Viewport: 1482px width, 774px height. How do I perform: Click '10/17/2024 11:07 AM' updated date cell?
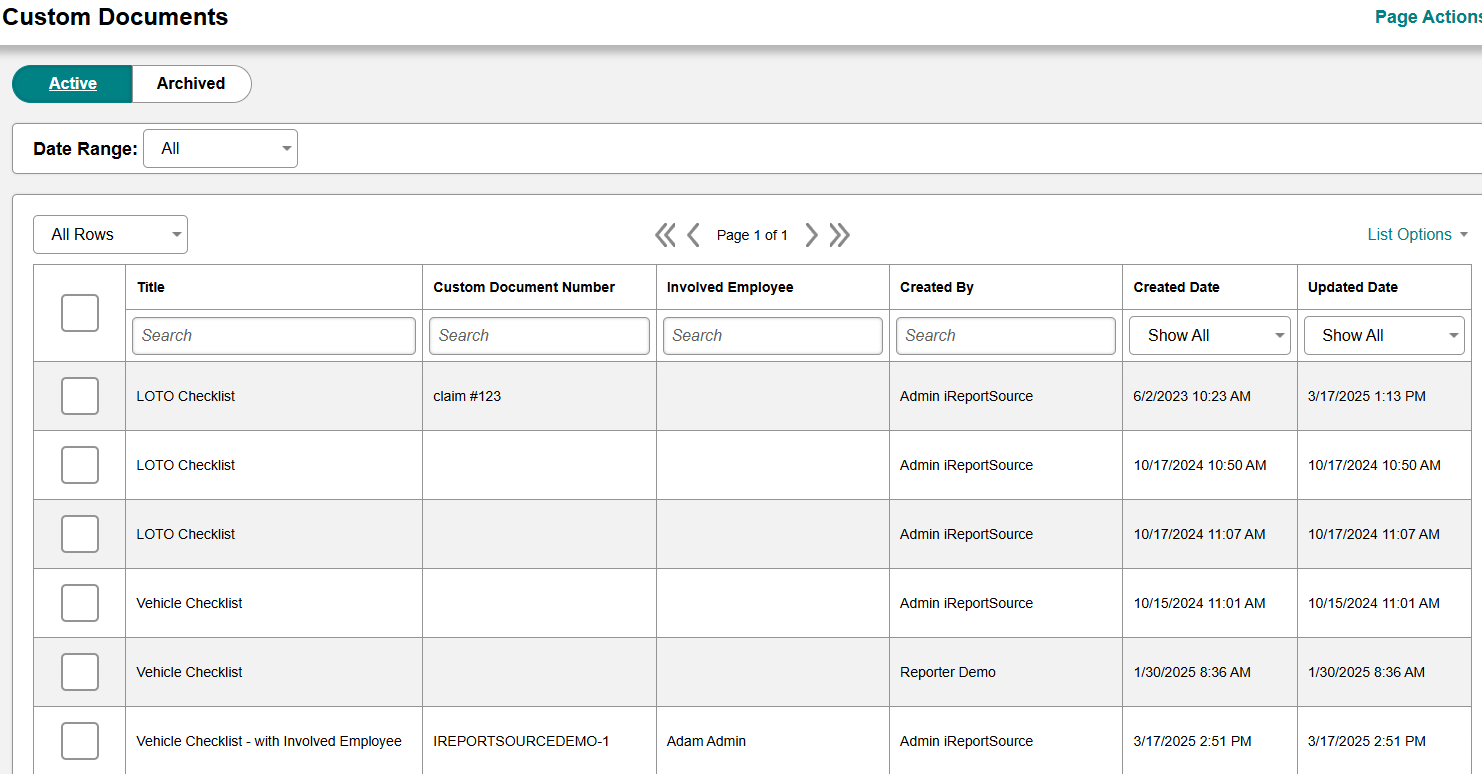(1374, 534)
